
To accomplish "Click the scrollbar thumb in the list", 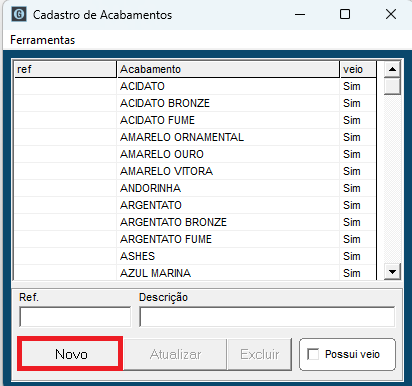I will pos(392,86).
